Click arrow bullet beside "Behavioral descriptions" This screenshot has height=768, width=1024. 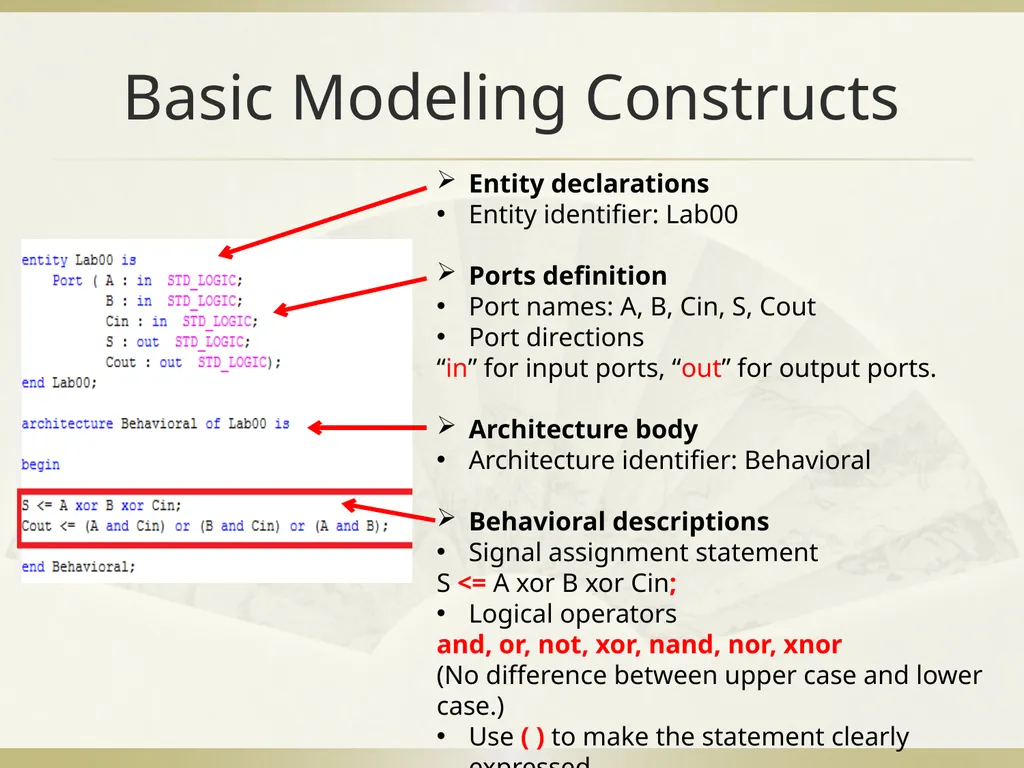[446, 517]
